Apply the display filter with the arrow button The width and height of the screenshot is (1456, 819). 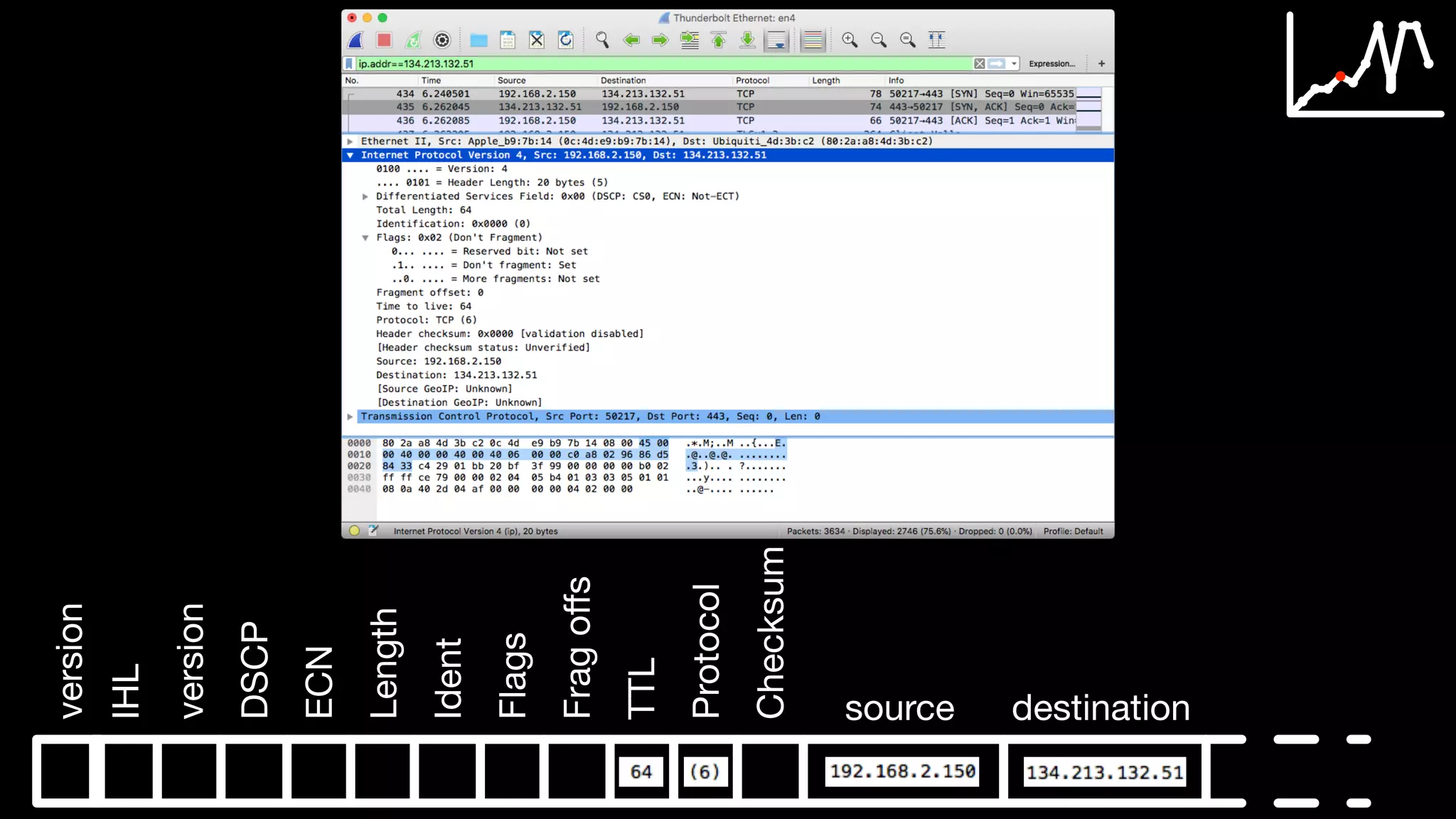click(x=997, y=63)
